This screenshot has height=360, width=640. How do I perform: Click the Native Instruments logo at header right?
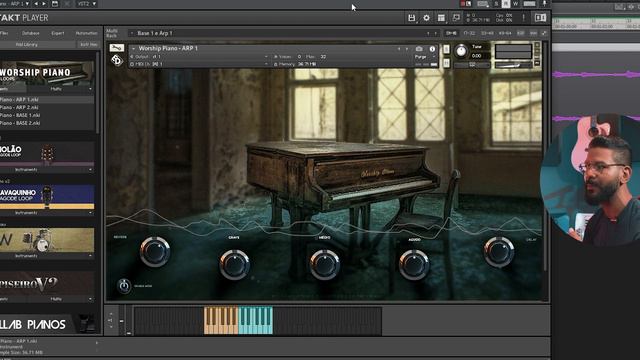click(540, 18)
